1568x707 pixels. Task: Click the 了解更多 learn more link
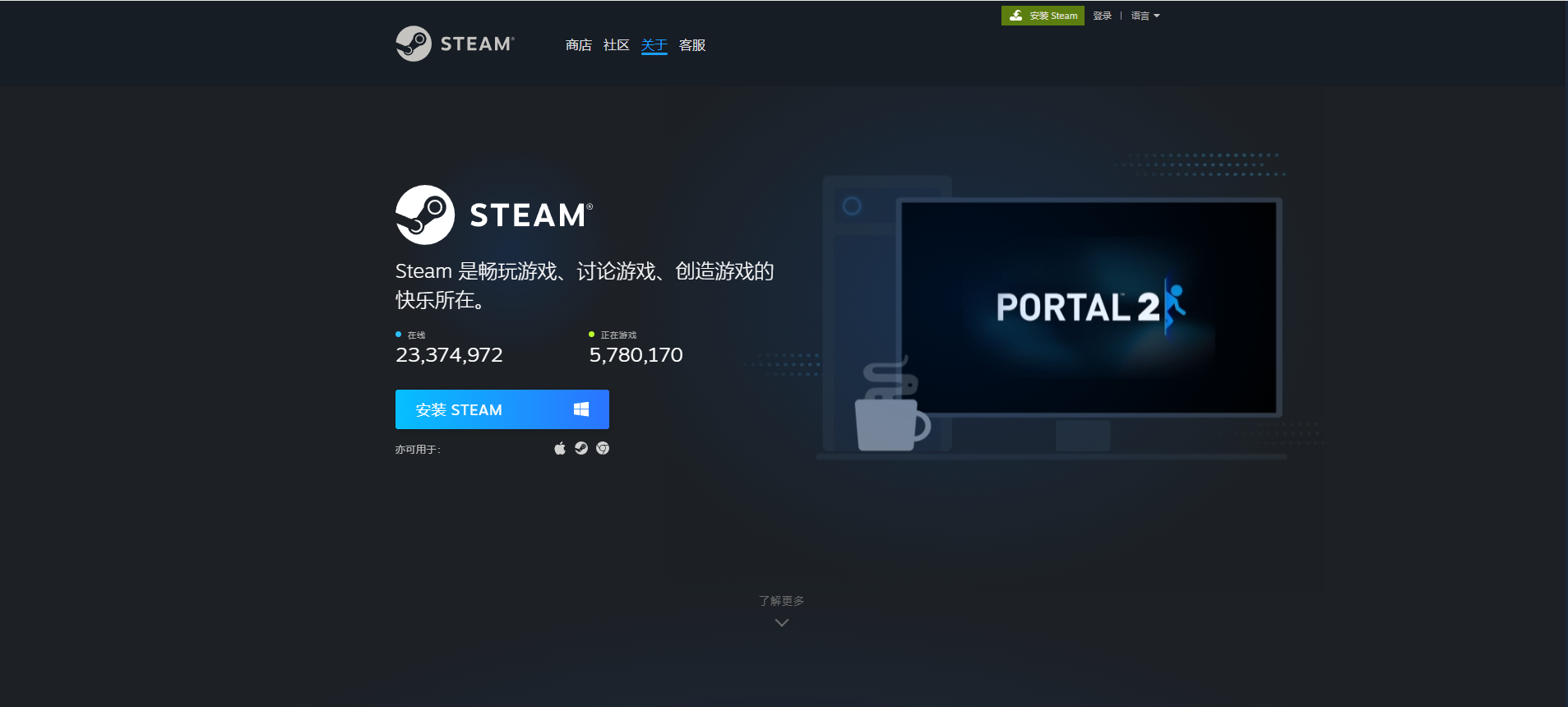point(781,601)
